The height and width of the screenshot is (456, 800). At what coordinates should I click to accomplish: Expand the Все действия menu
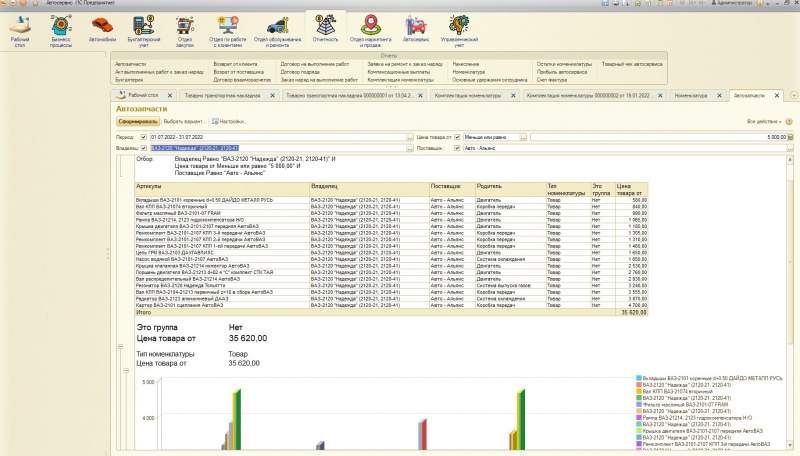[764, 121]
